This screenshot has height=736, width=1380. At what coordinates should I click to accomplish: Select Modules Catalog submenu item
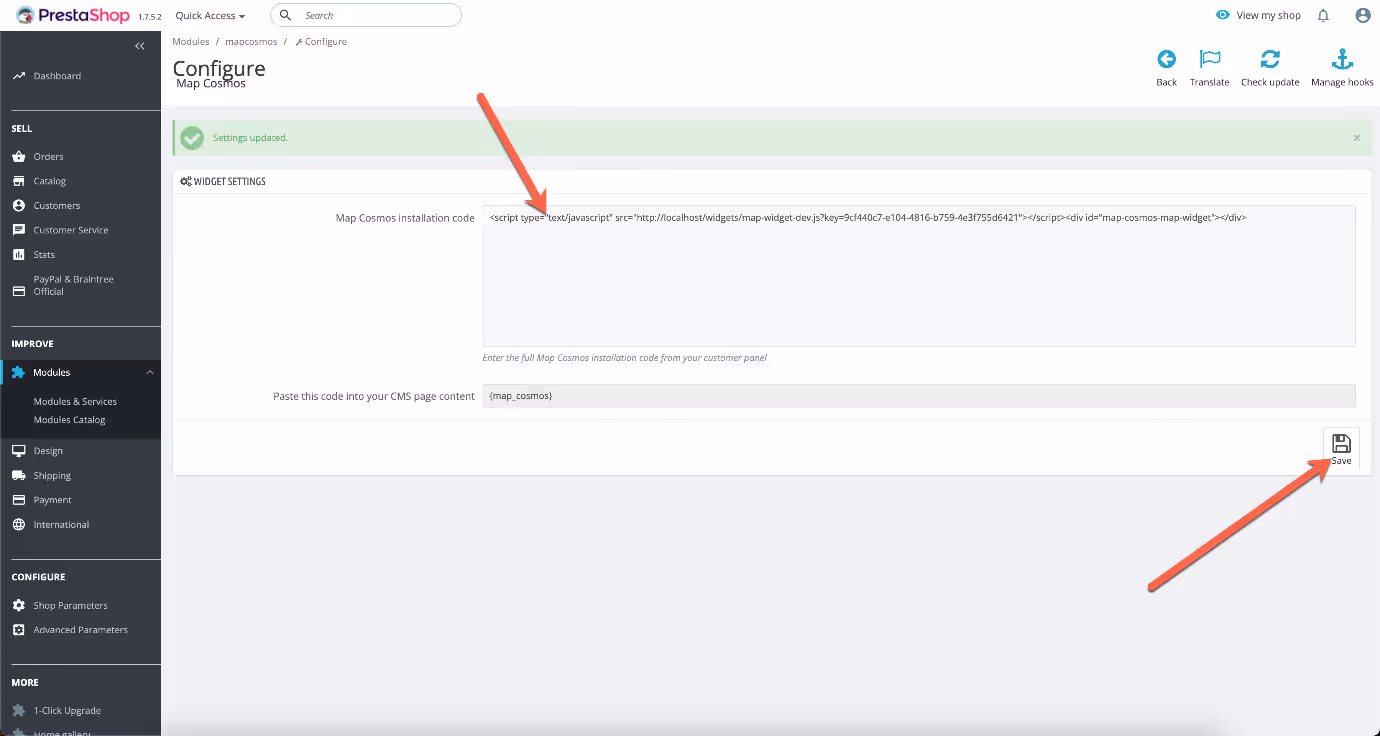pyautogui.click(x=69, y=420)
